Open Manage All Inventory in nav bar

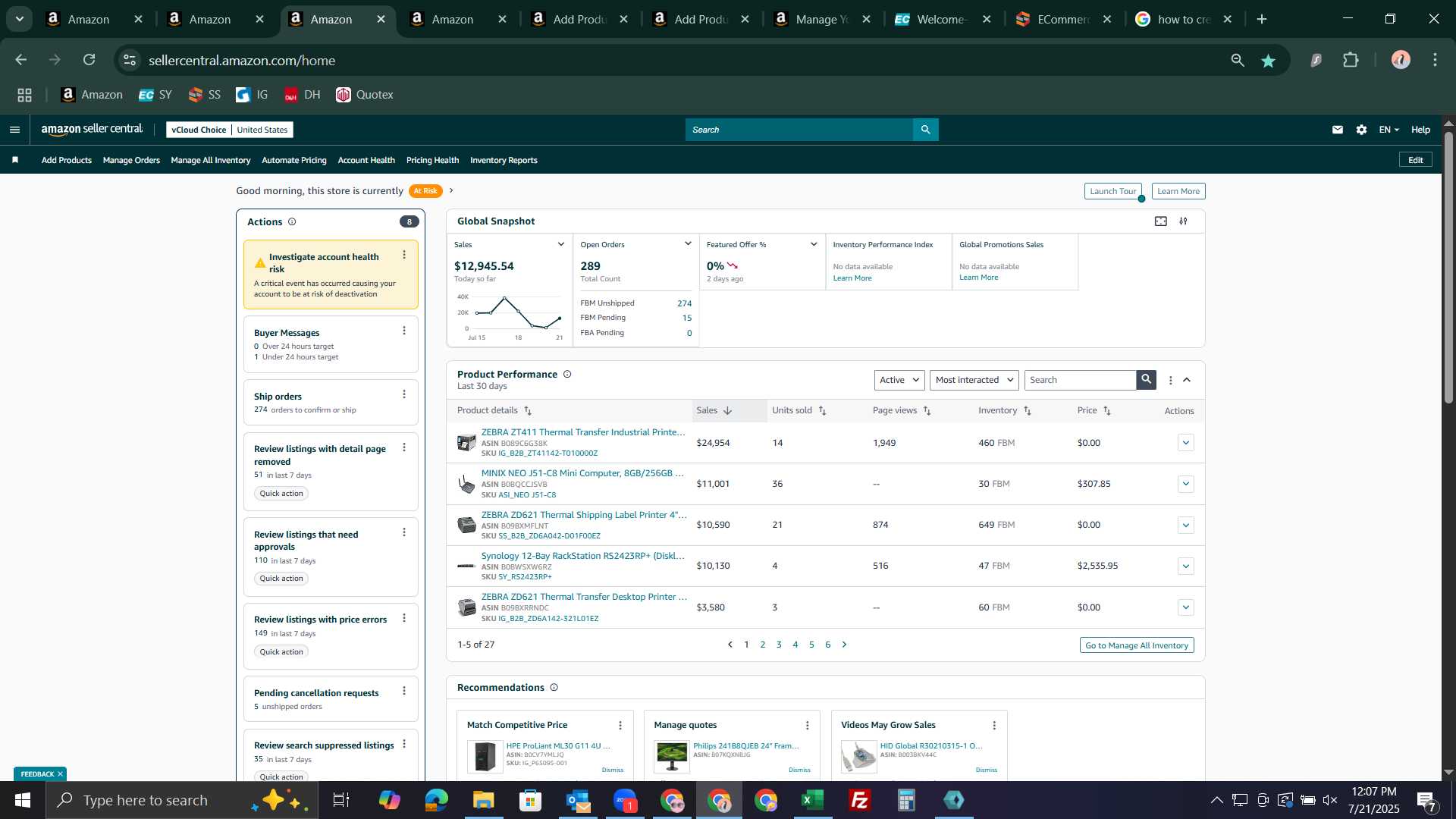(211, 160)
